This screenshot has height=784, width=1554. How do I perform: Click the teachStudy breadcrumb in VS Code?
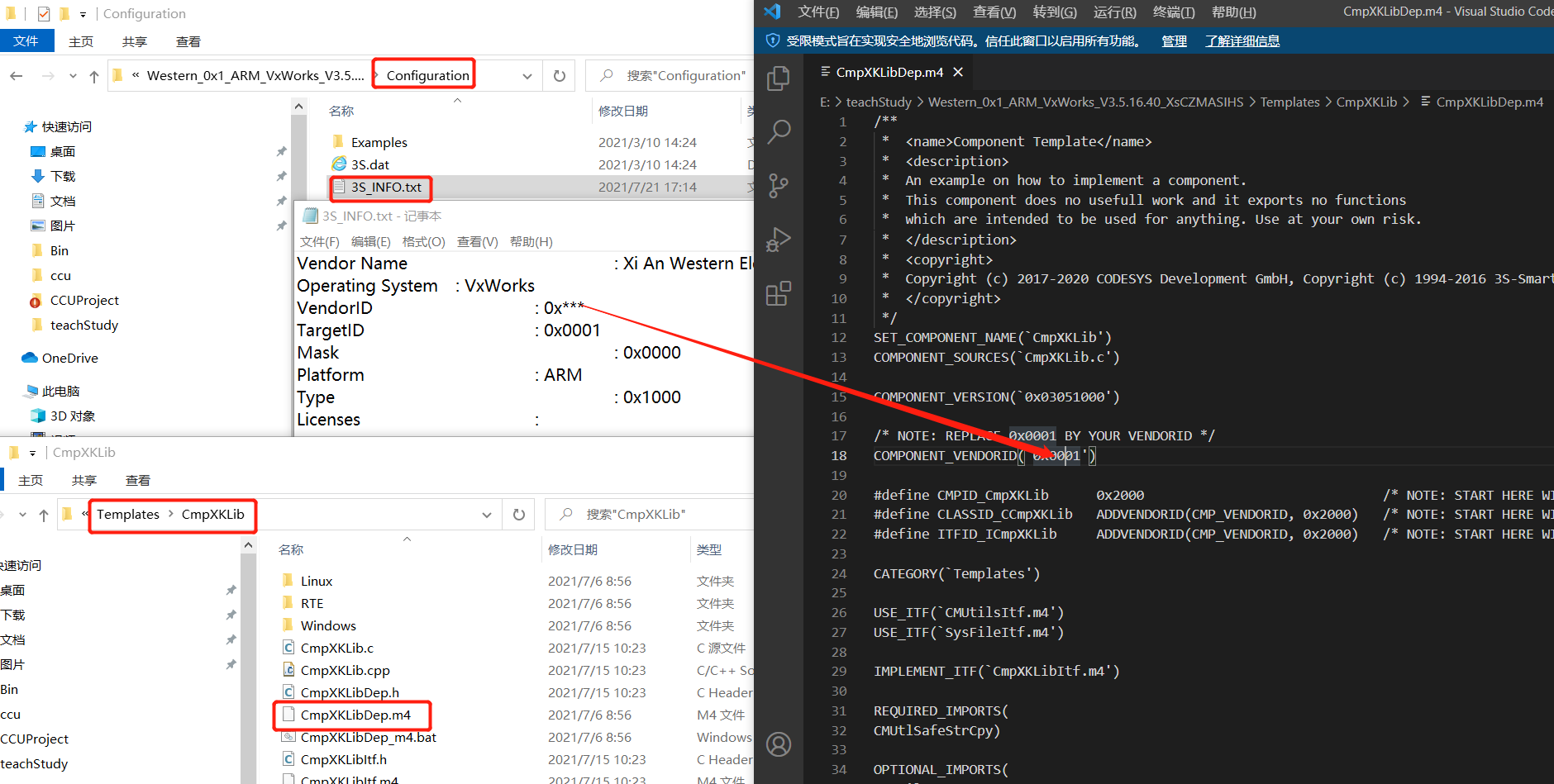879,102
